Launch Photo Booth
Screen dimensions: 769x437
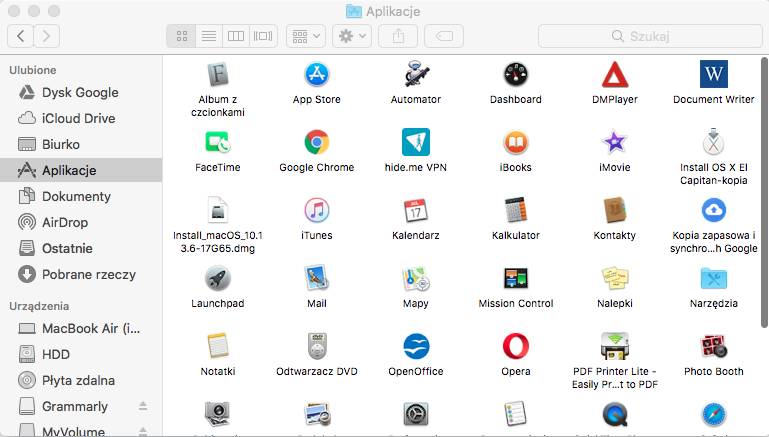click(714, 346)
